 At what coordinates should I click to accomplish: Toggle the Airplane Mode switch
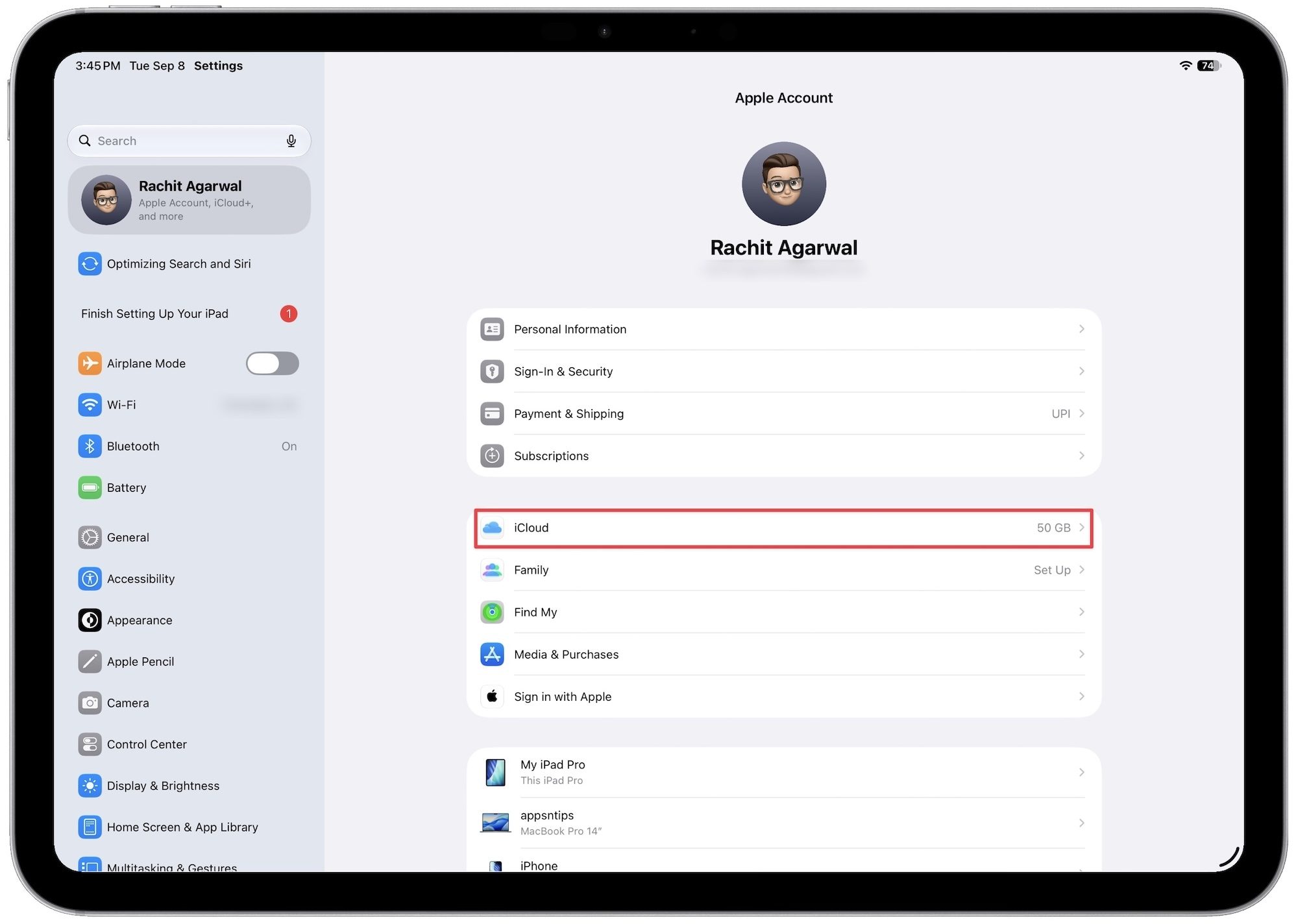click(273, 363)
